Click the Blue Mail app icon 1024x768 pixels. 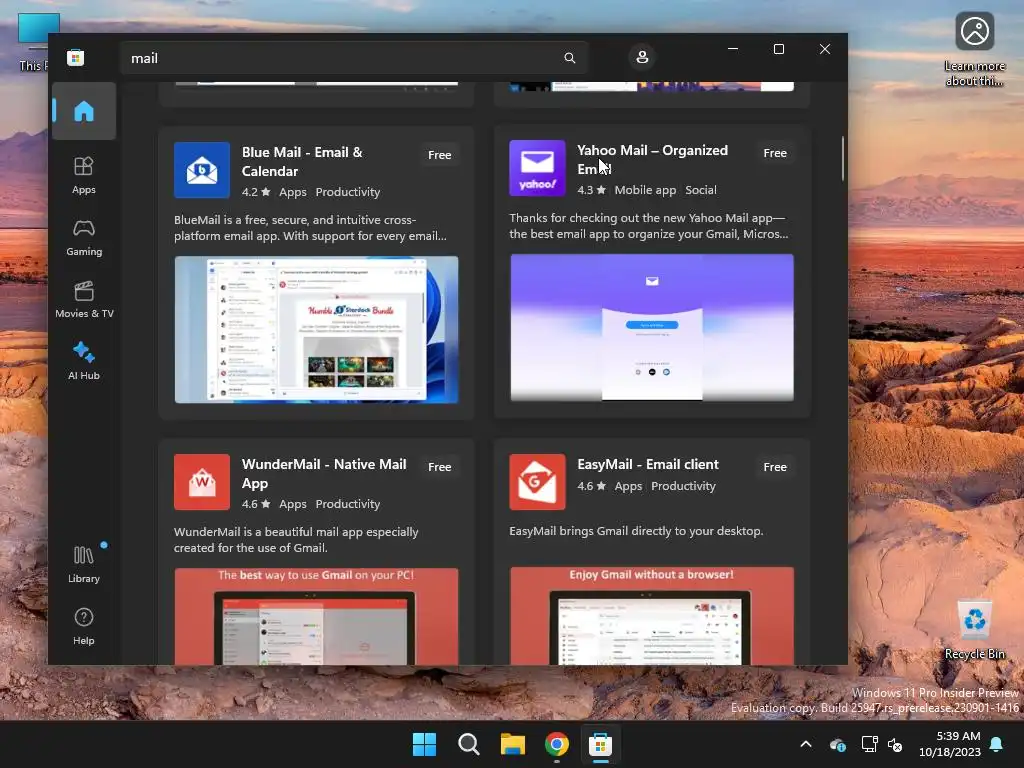click(x=202, y=170)
